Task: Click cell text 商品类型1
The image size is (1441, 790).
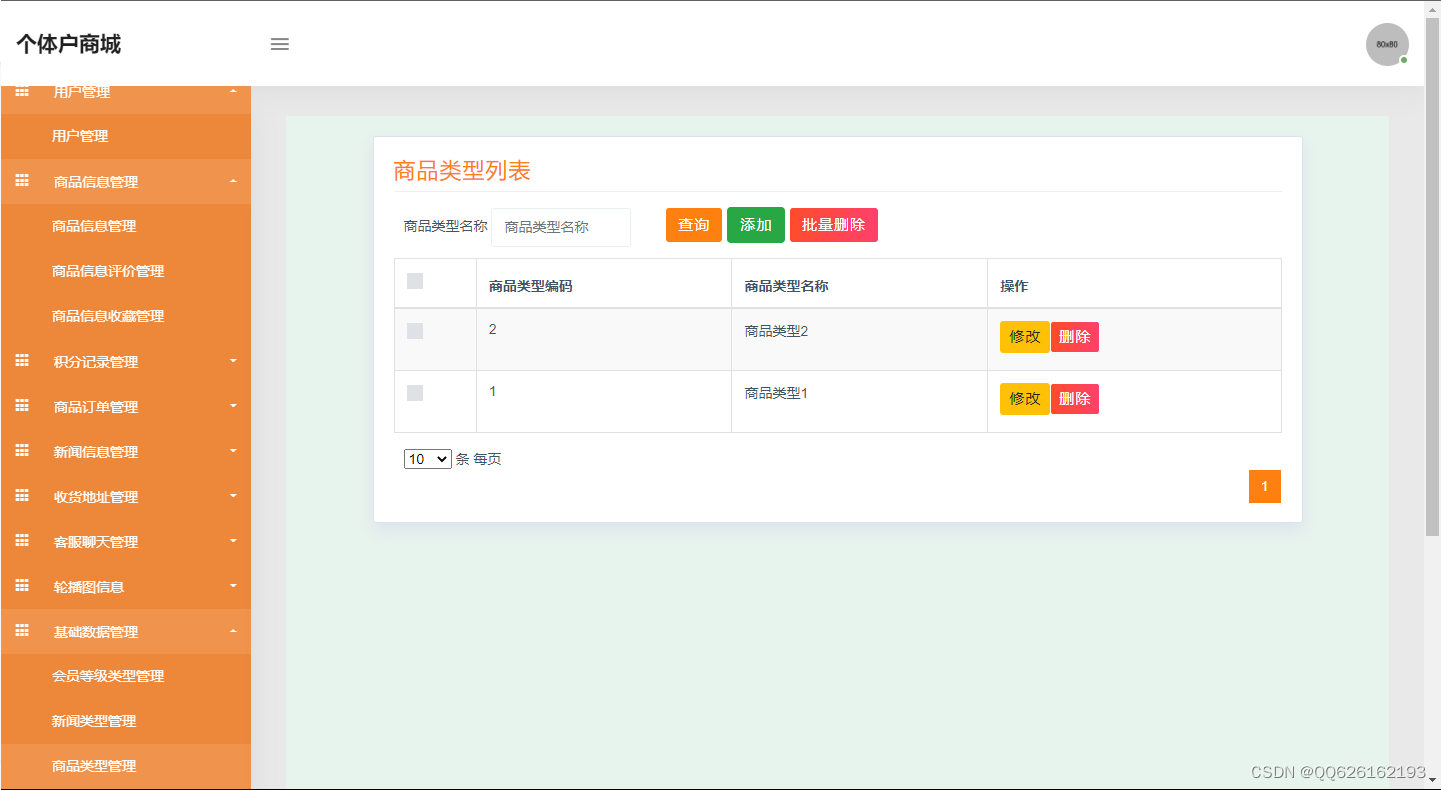Action: pos(776,393)
